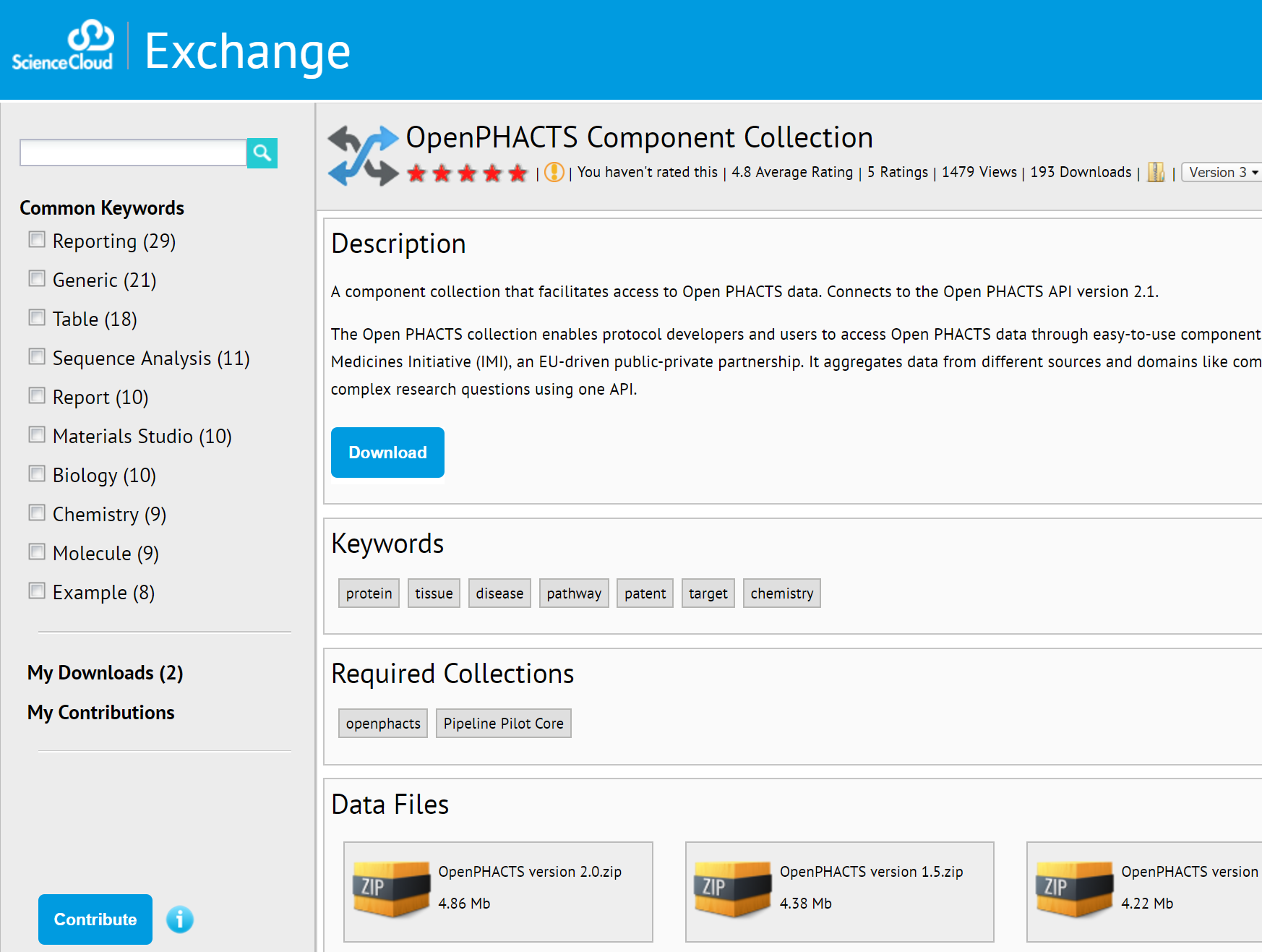
Task: Click the OpenPHACTS collection arrows icon
Action: [x=363, y=156]
